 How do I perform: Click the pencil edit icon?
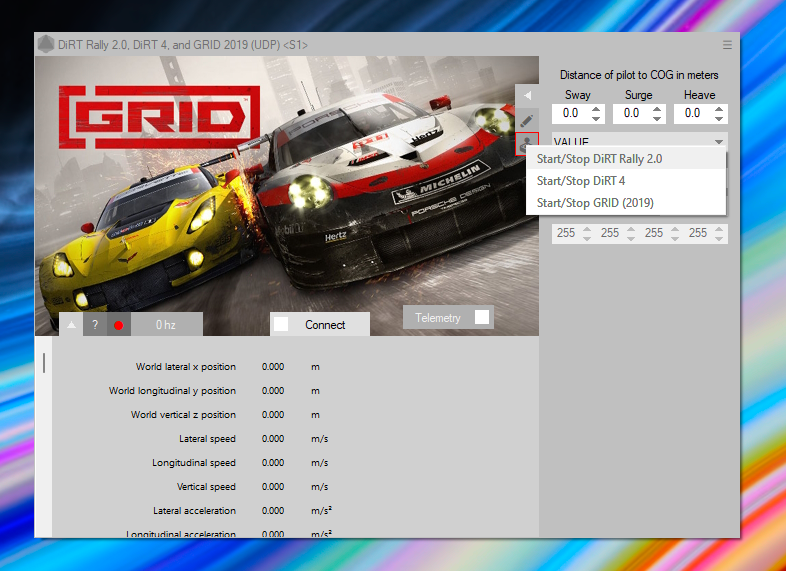coord(527,120)
